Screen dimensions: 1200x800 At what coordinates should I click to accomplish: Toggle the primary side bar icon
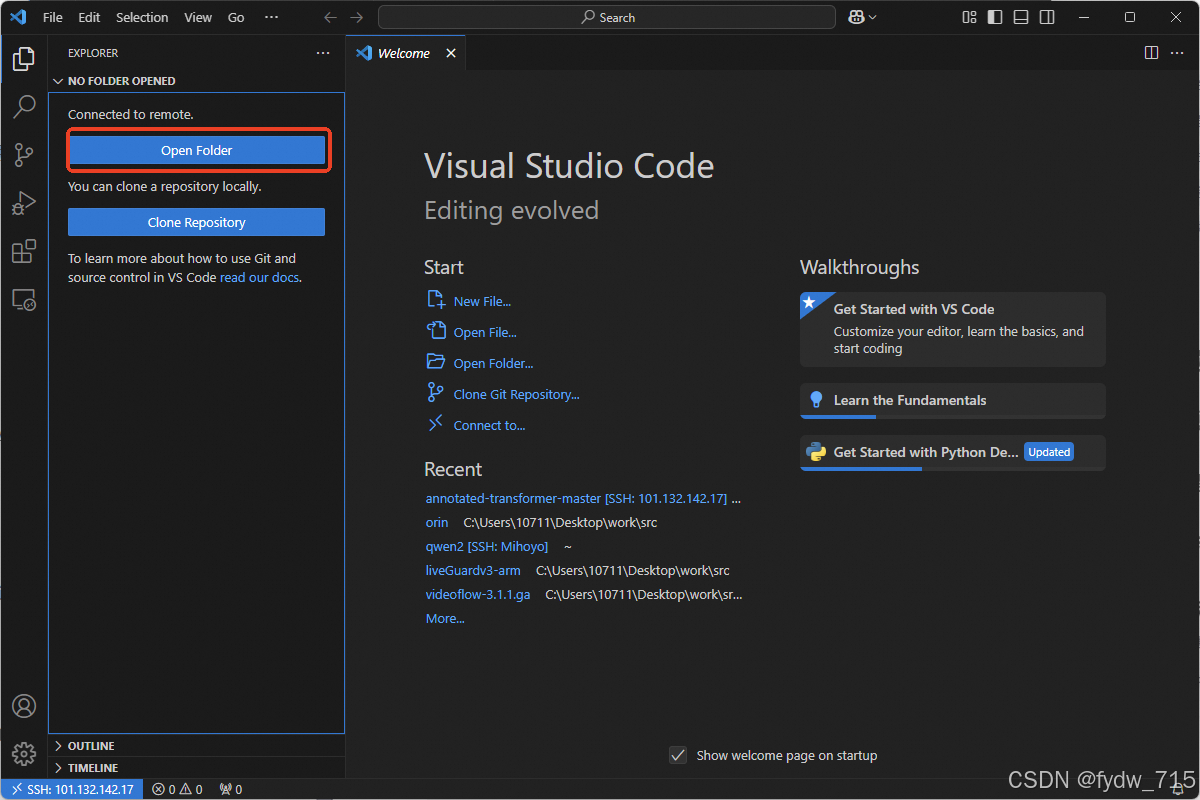pyautogui.click(x=995, y=17)
